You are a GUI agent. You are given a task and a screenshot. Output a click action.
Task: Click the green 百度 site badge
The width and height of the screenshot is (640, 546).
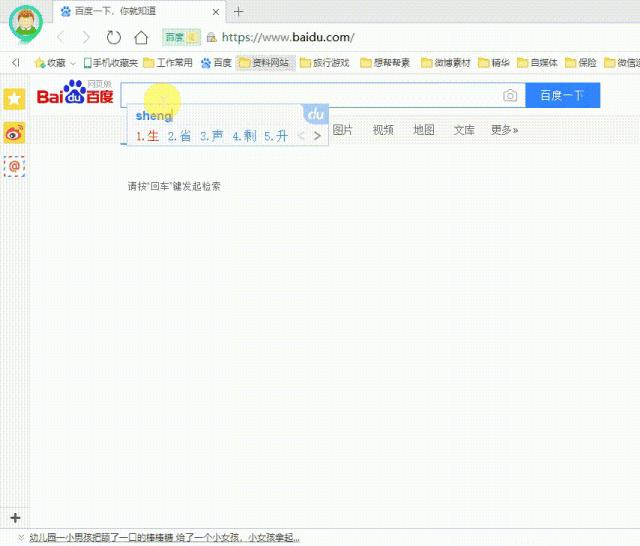(181, 38)
